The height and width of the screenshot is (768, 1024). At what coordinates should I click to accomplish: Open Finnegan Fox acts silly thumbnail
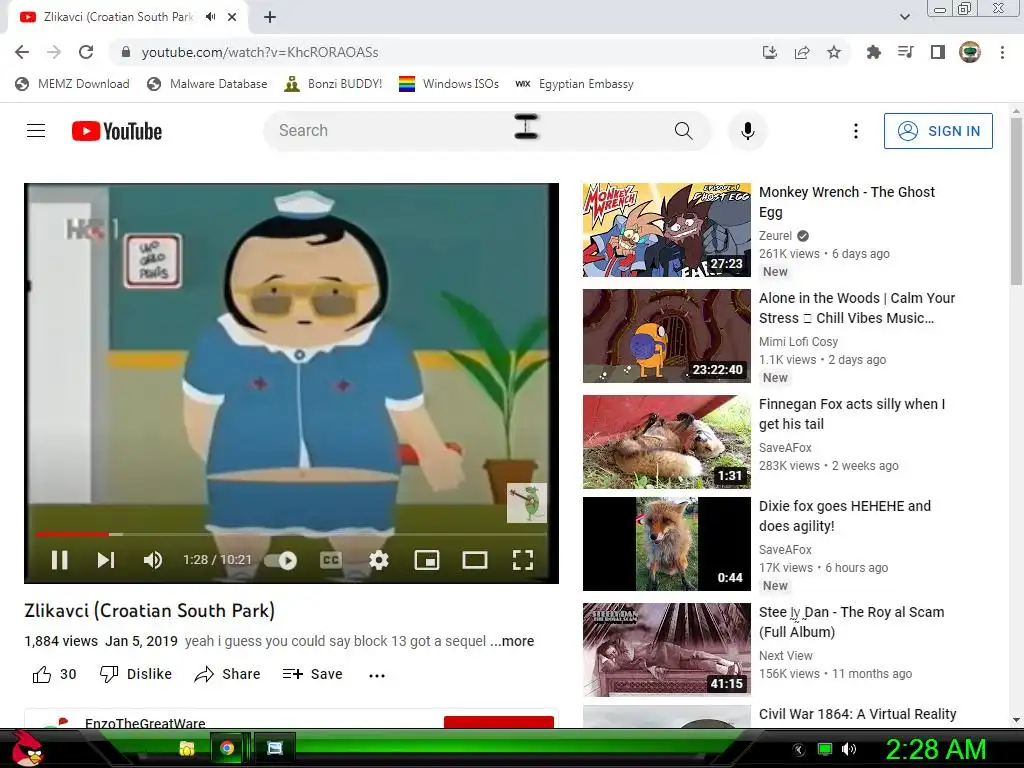click(667, 441)
